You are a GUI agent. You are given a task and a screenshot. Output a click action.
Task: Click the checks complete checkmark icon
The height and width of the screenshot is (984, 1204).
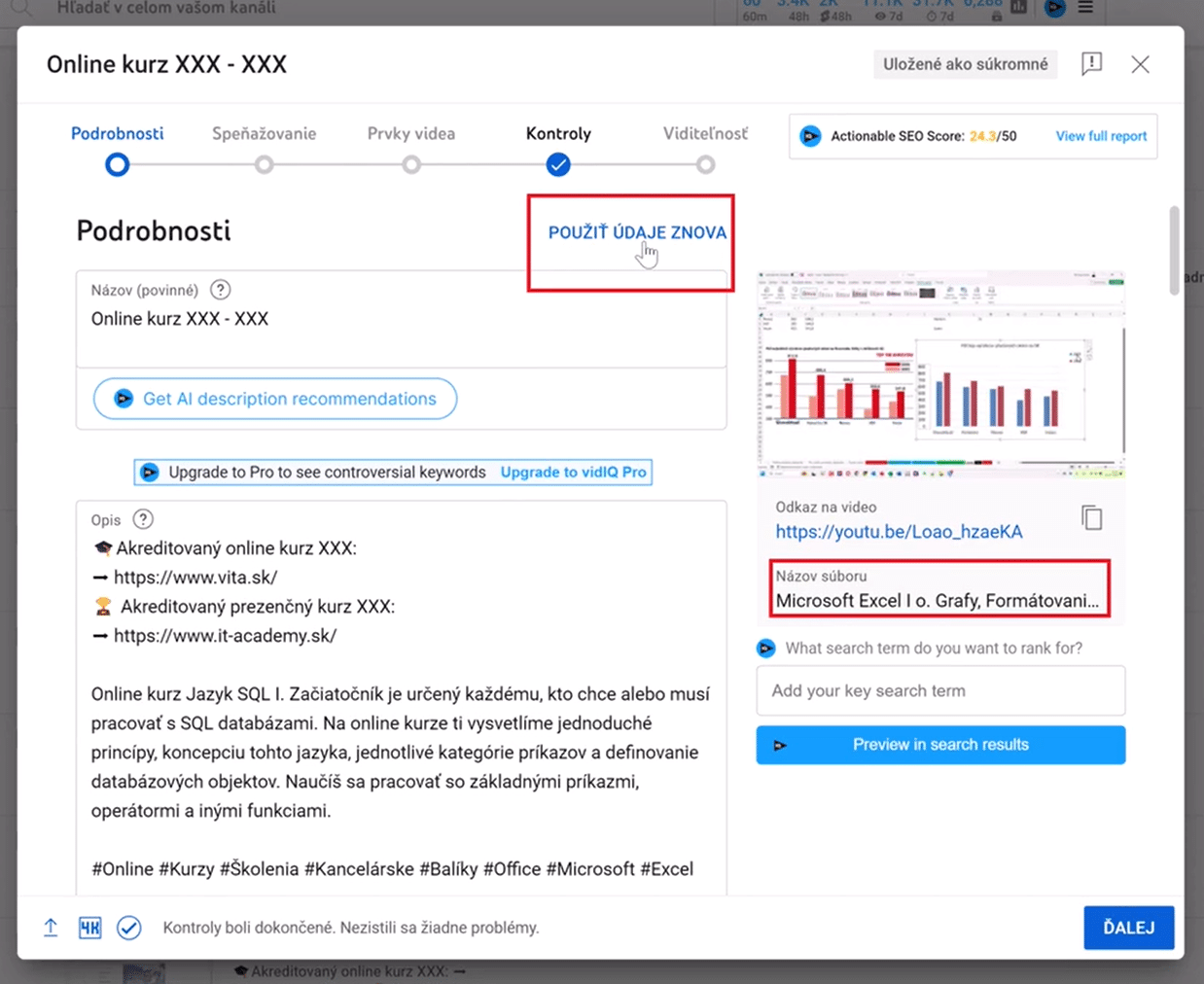(128, 928)
